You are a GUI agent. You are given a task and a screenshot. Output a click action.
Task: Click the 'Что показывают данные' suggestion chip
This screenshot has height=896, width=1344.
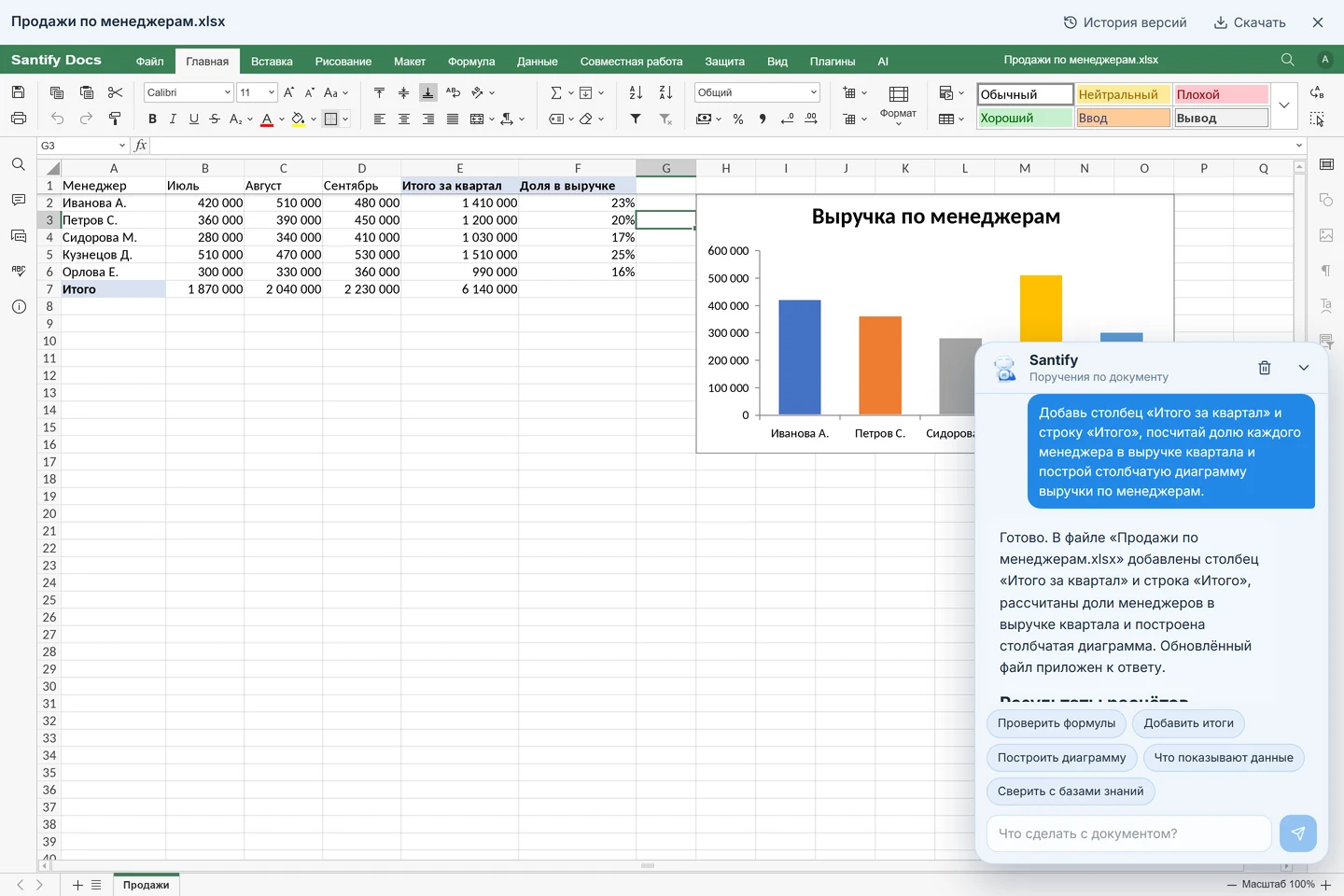point(1224,758)
